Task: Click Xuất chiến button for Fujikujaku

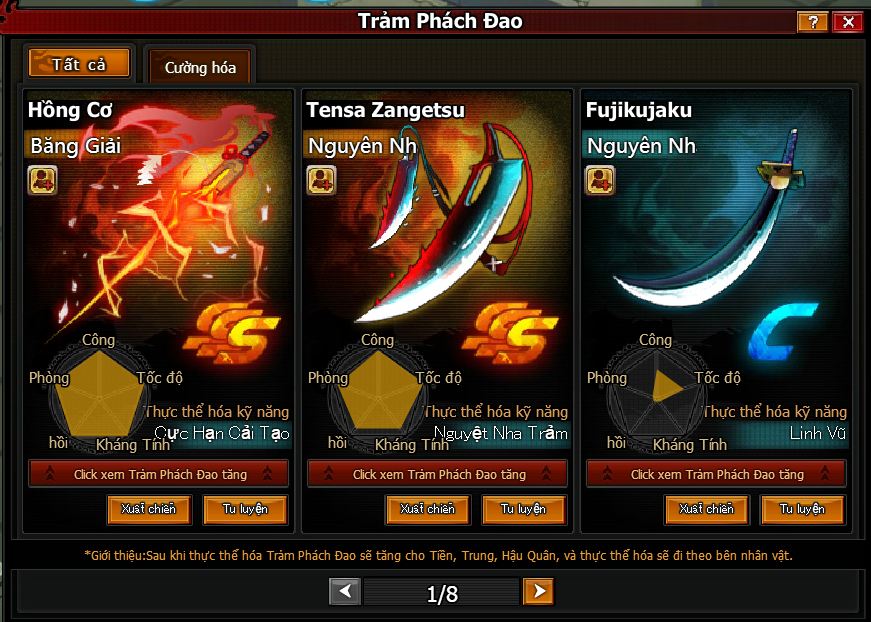Action: coord(707,509)
